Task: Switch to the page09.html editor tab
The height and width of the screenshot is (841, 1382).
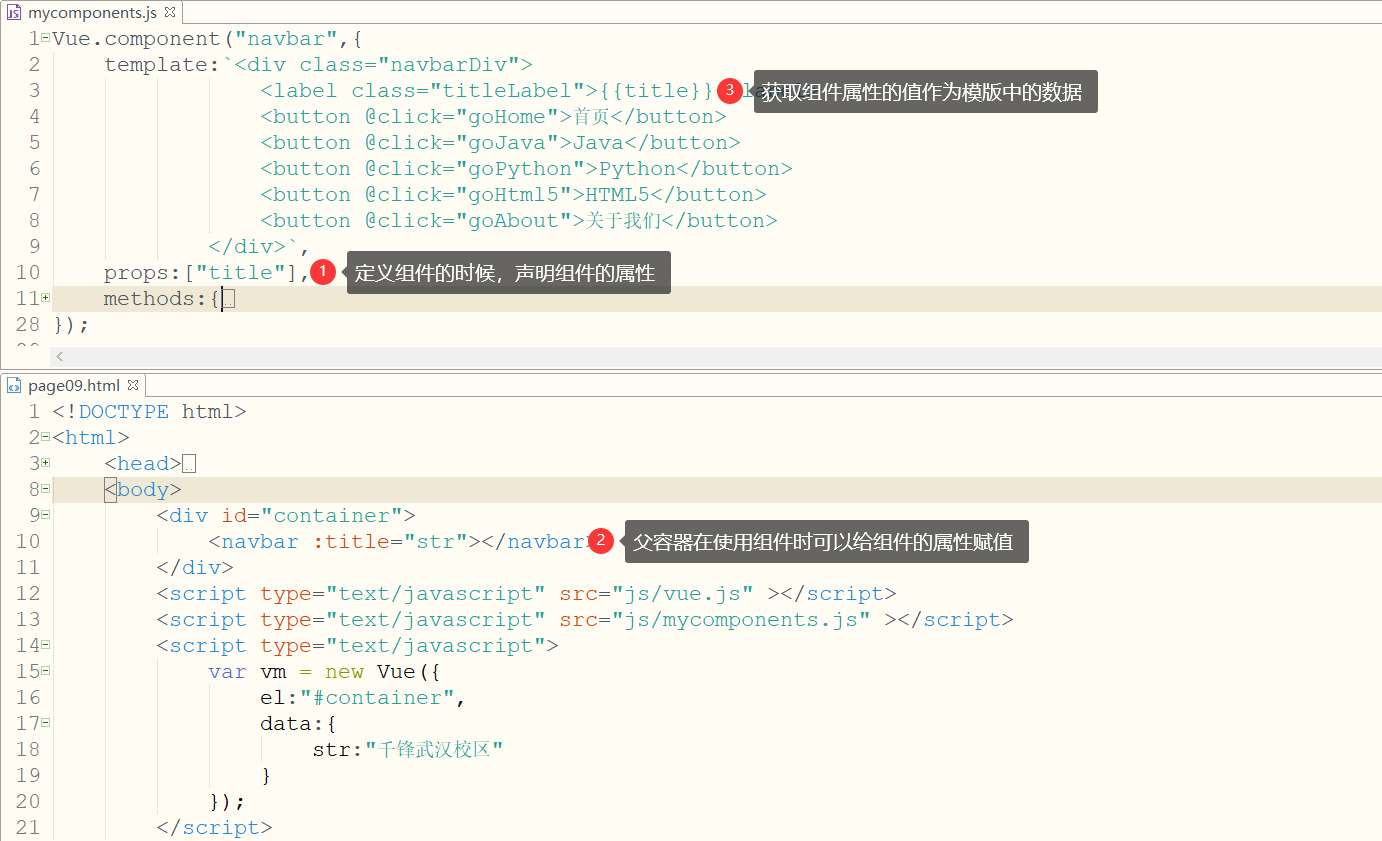Action: coord(74,385)
